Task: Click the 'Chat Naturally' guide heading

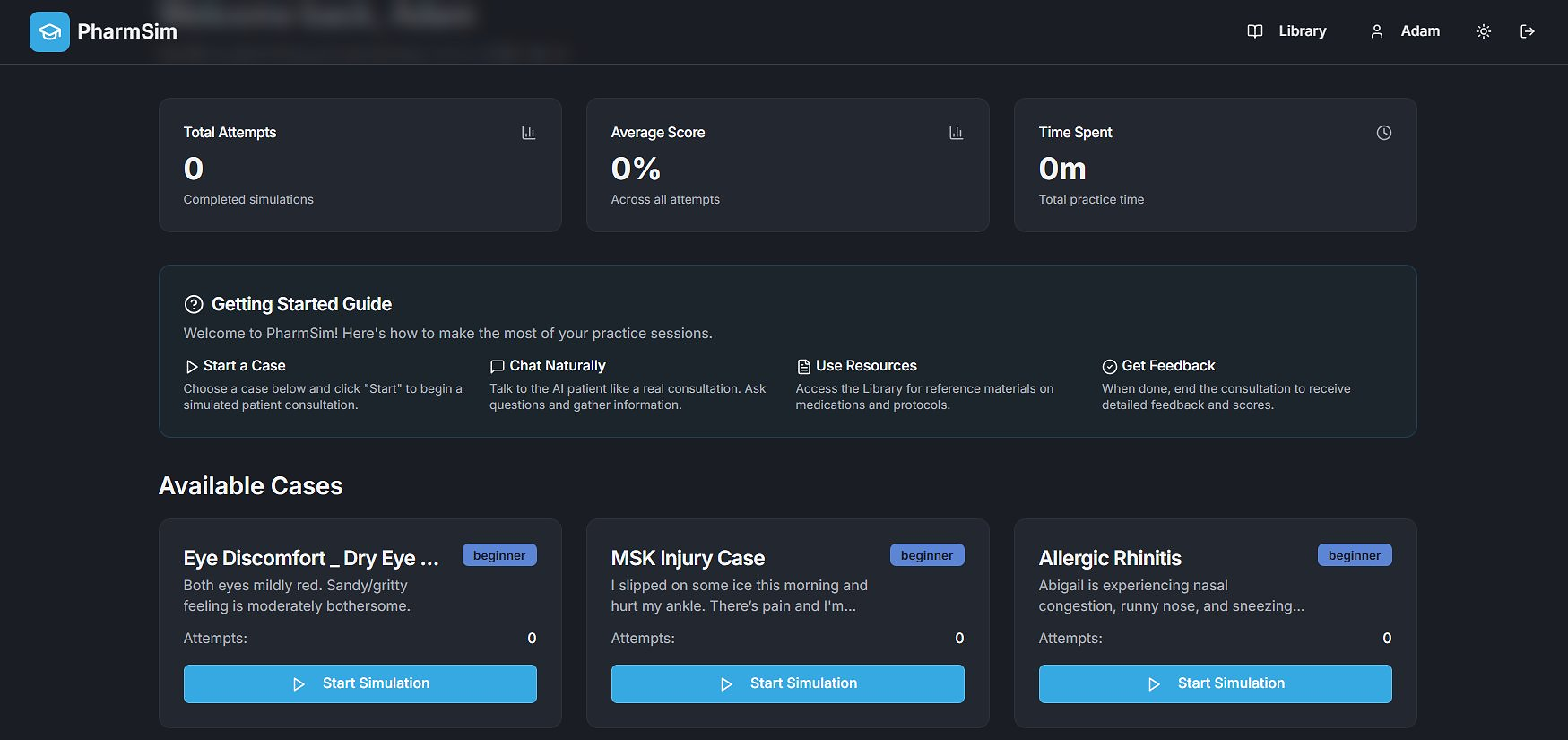Action: [x=558, y=366]
